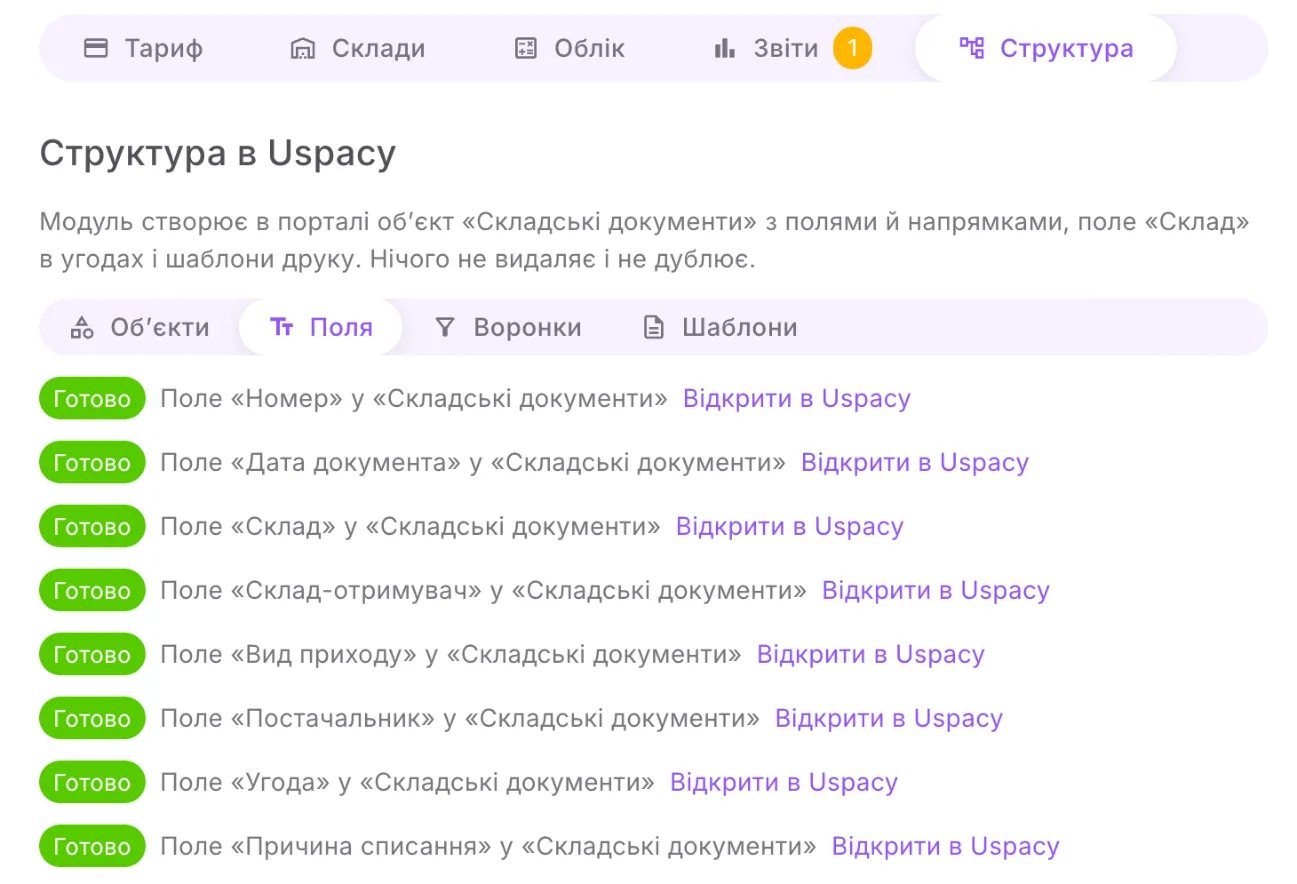
Task: Open the «Причина списання» field in Uspacy
Action: pos(945,846)
